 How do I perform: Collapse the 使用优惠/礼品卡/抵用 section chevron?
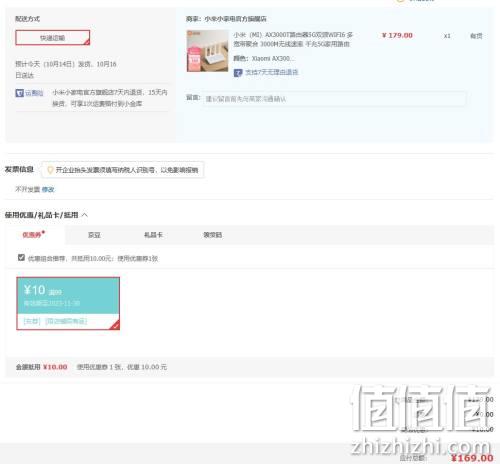85,215
